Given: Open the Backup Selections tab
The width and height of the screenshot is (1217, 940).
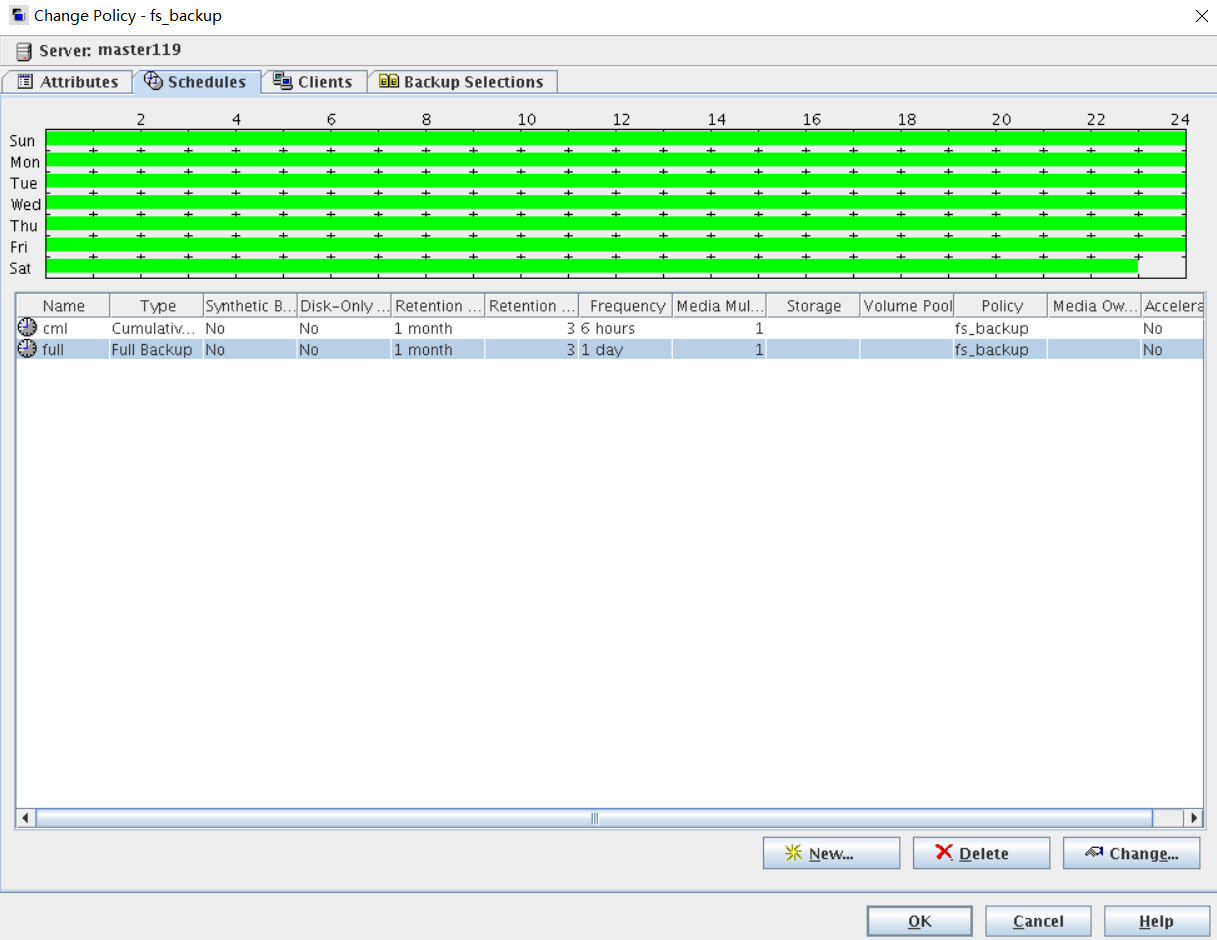Looking at the screenshot, I should click(462, 82).
